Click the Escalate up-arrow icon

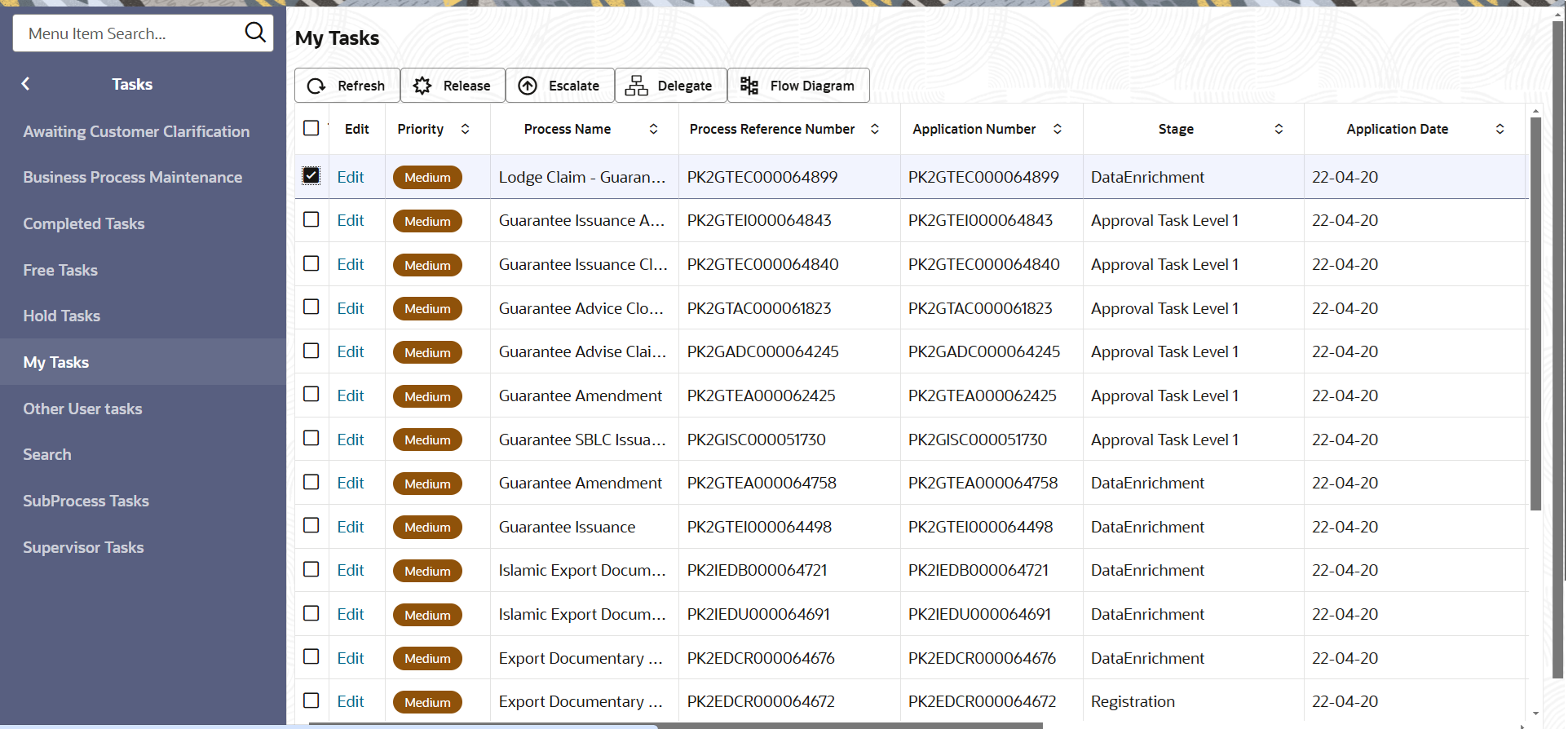pos(528,86)
